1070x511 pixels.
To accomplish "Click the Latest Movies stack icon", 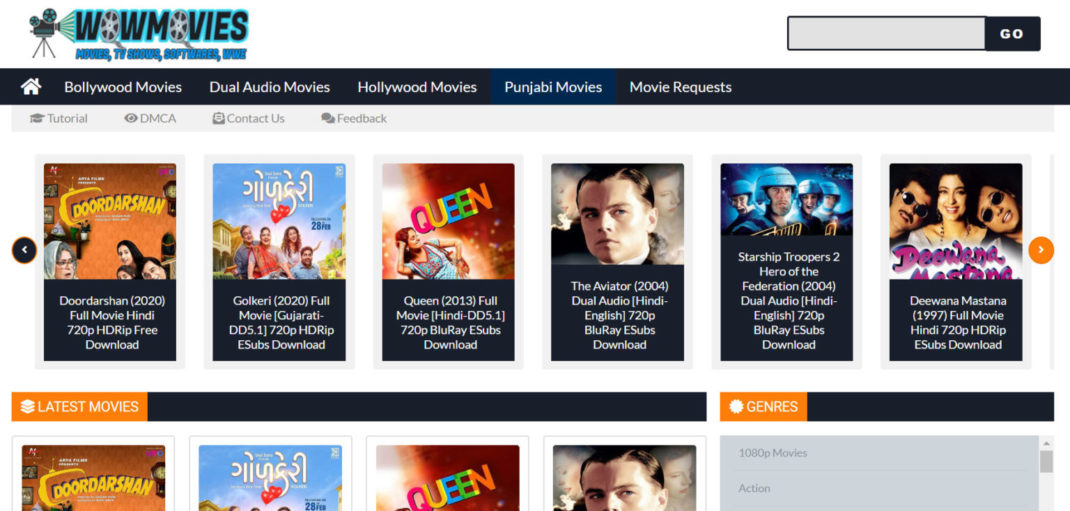I will click(27, 407).
